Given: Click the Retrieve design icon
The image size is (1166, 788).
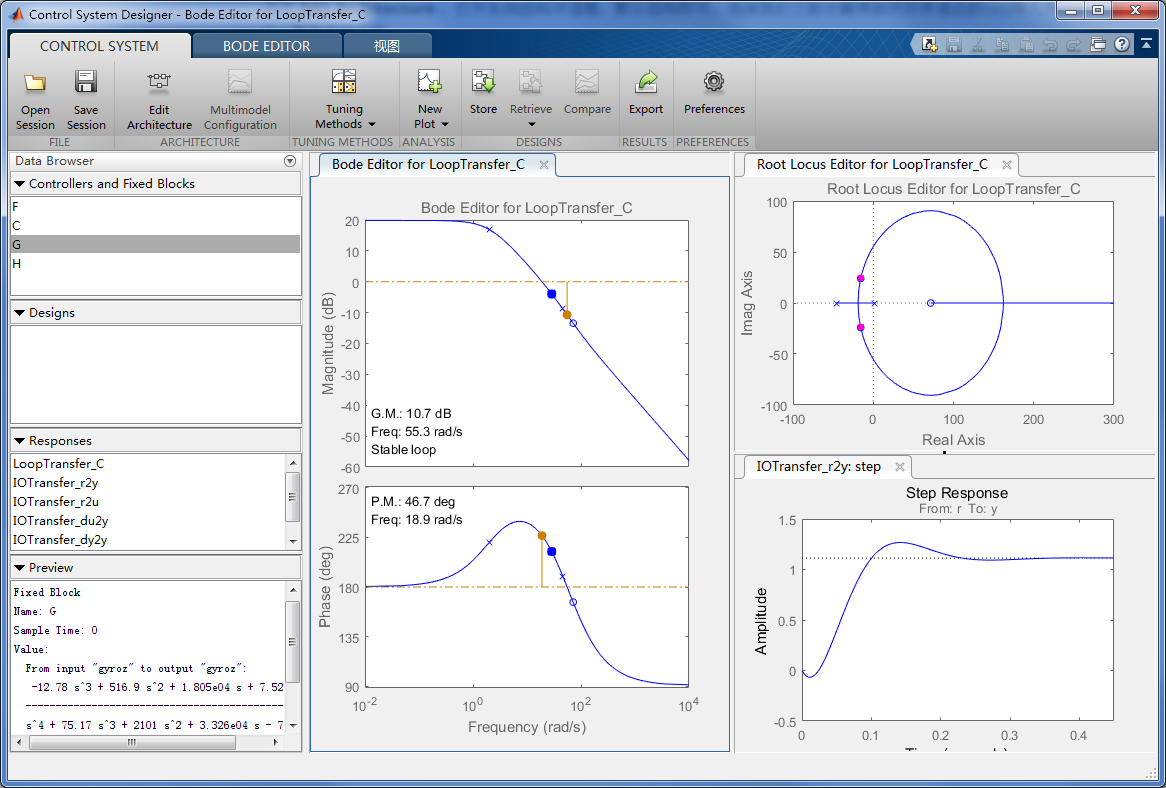Looking at the screenshot, I should click(531, 82).
